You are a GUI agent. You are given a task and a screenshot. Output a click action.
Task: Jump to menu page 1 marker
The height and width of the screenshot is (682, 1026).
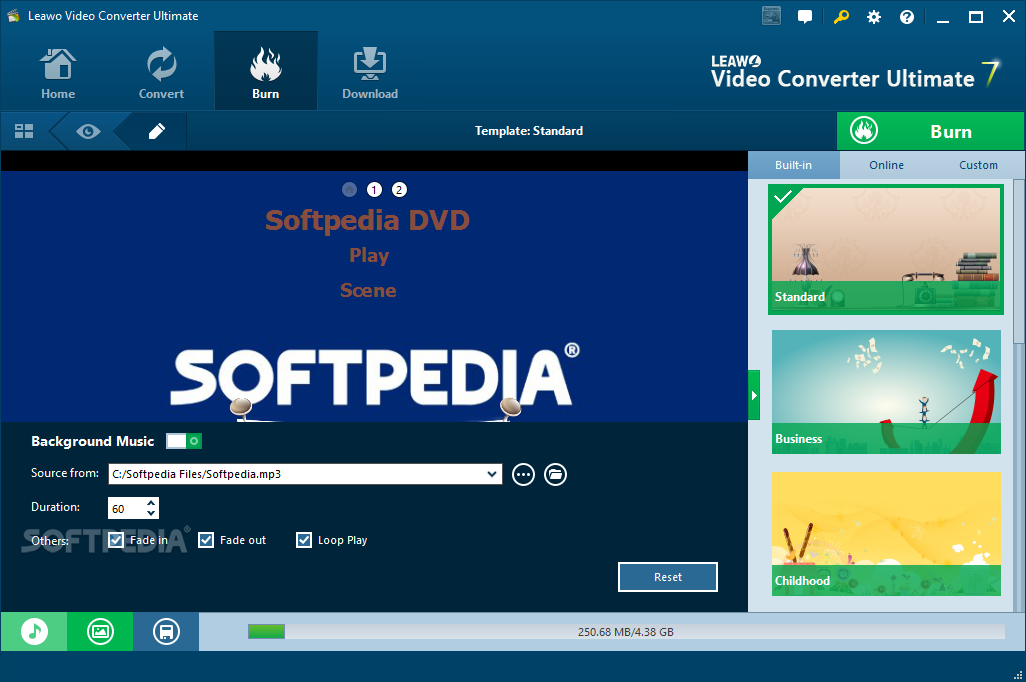374,190
